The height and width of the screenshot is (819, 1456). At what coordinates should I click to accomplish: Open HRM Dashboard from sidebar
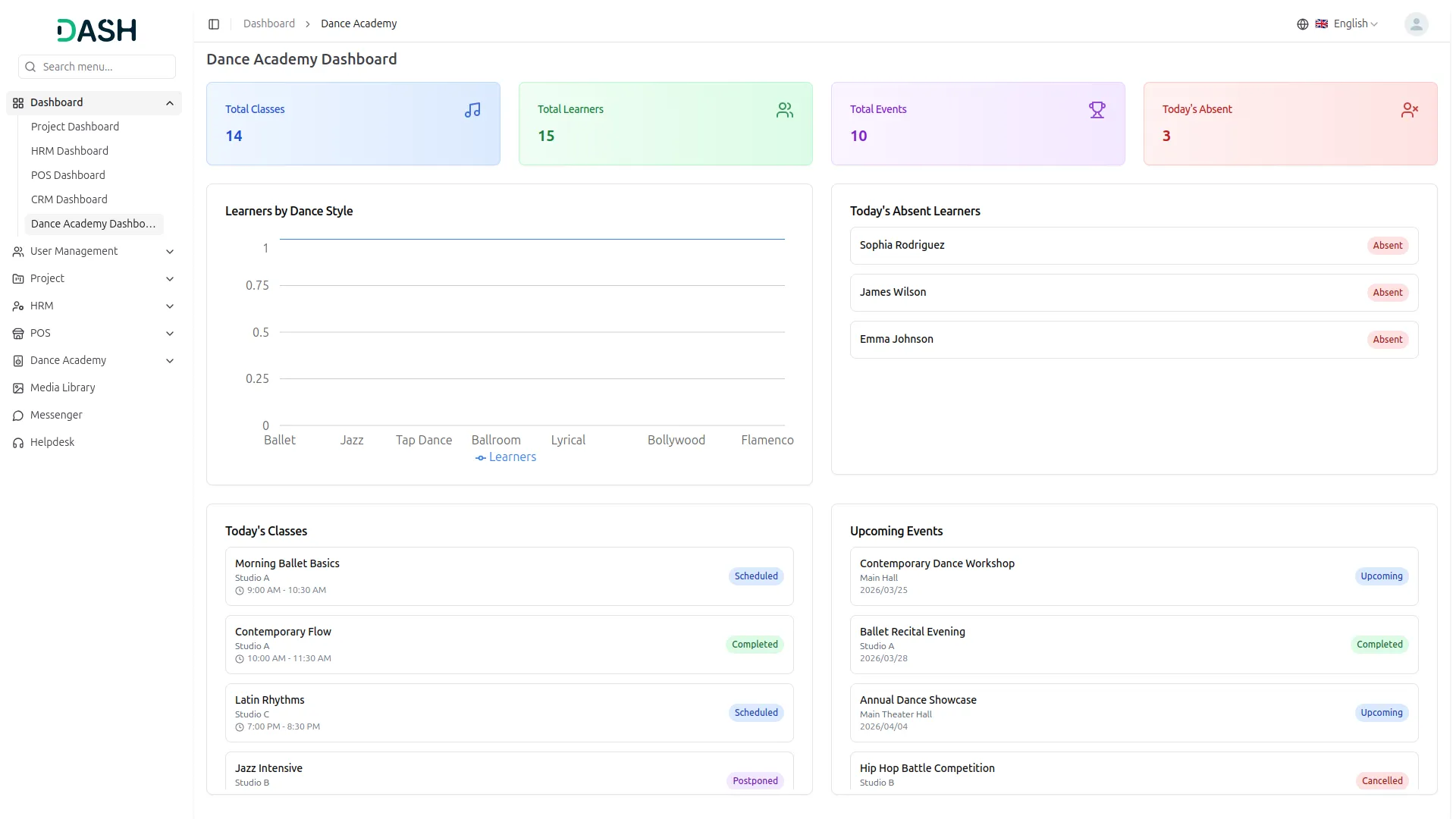click(x=70, y=151)
